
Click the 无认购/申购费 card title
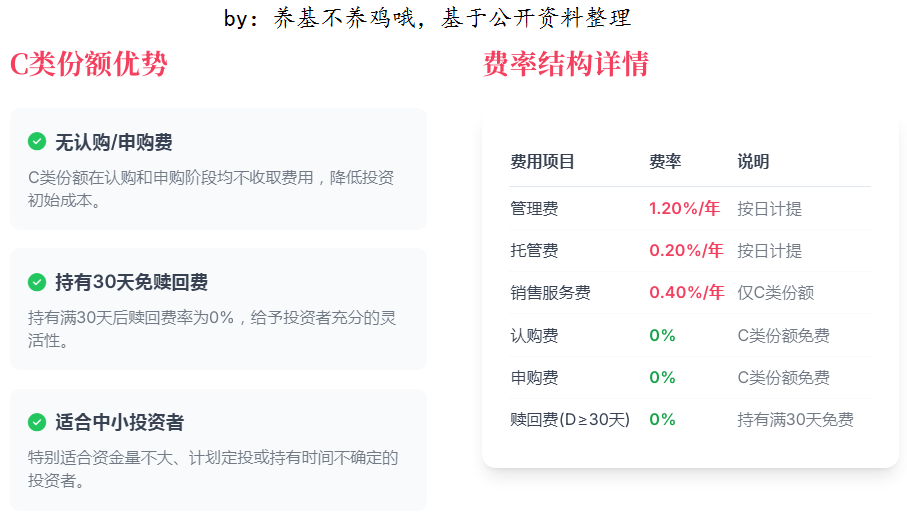114,142
